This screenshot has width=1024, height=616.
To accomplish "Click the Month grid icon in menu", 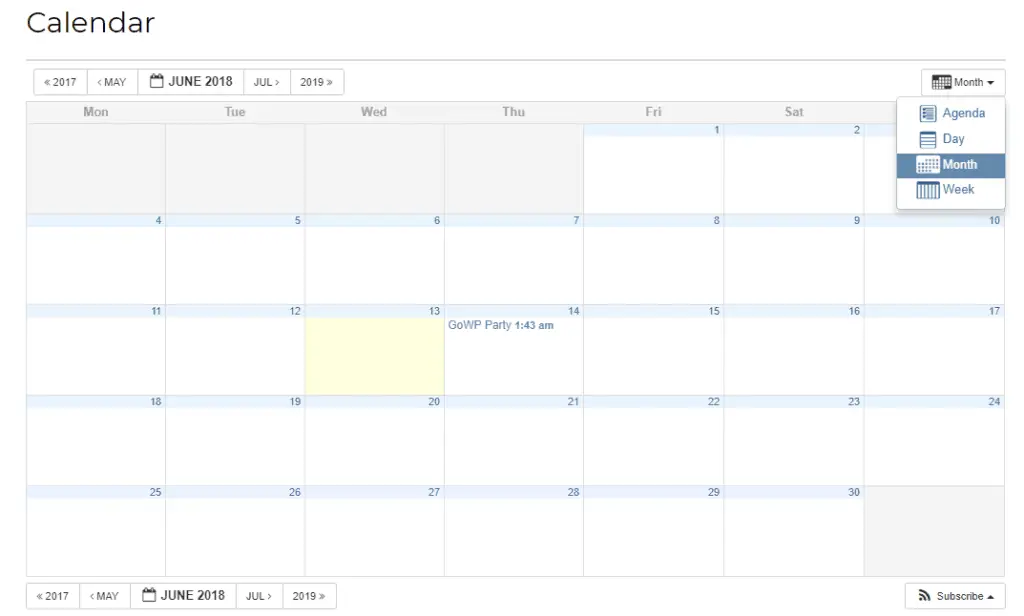I will tap(927, 165).
